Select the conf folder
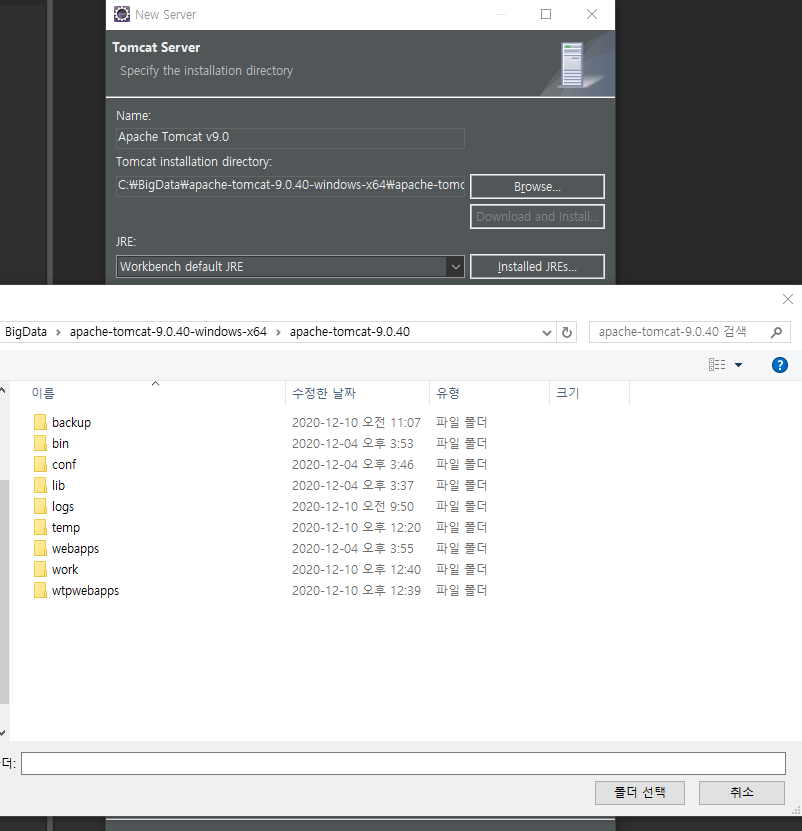The image size is (802, 831). pos(64,465)
